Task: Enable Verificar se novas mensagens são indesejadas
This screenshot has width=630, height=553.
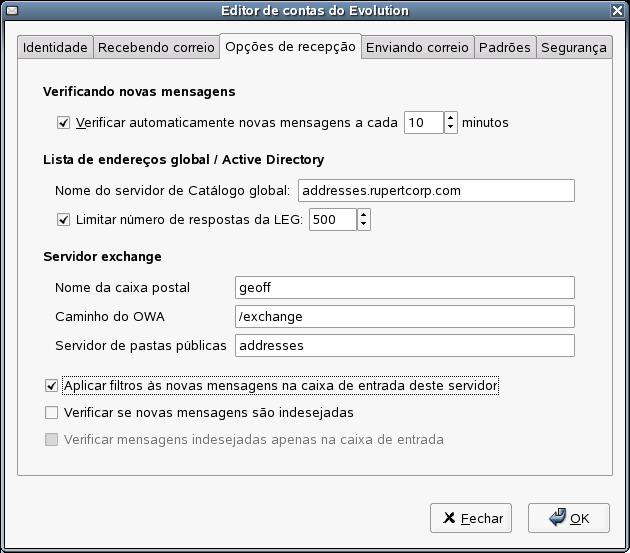Action: [x=51, y=413]
